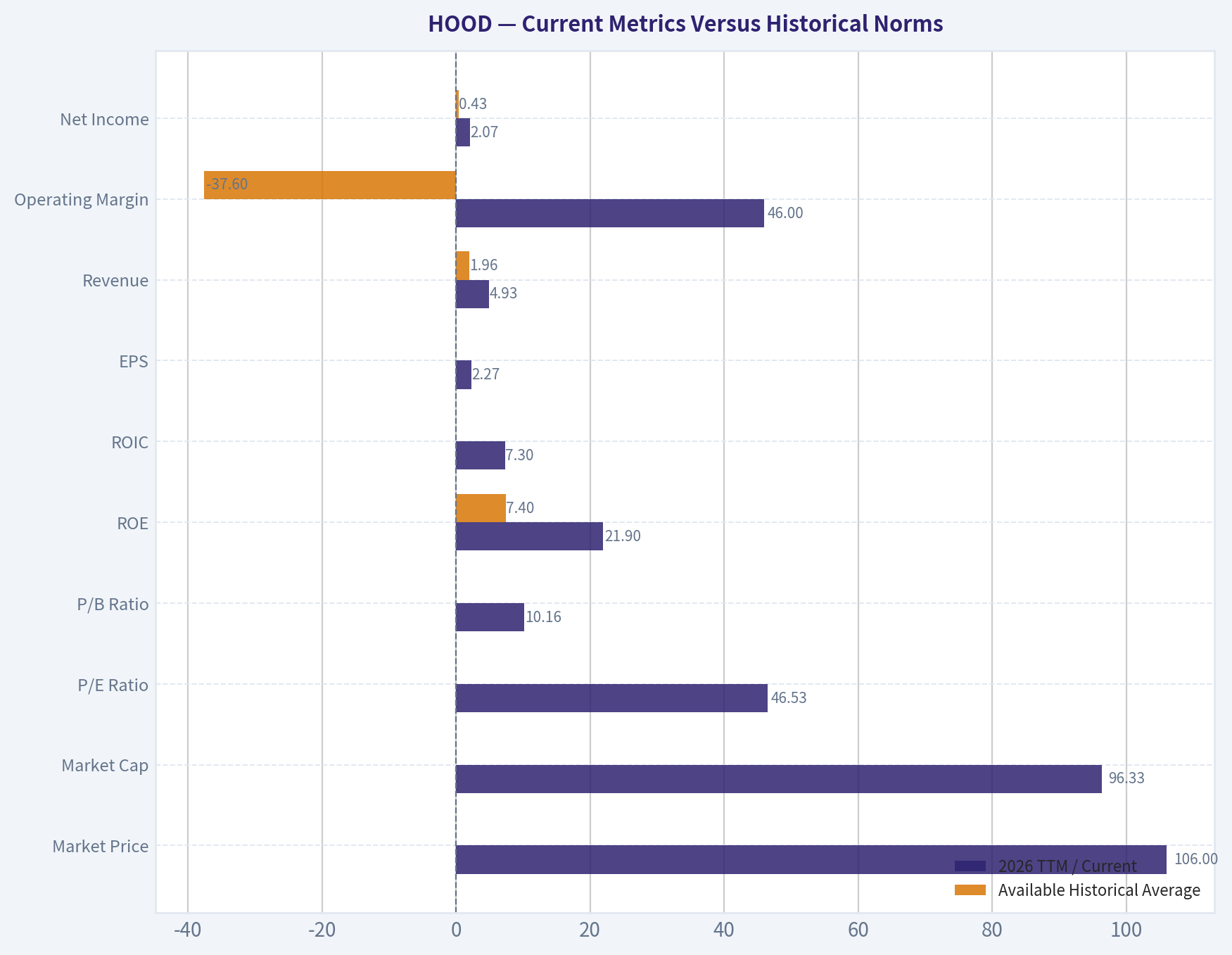
Task: Select the "Available Historical Average" legend text
Action: point(1099,890)
